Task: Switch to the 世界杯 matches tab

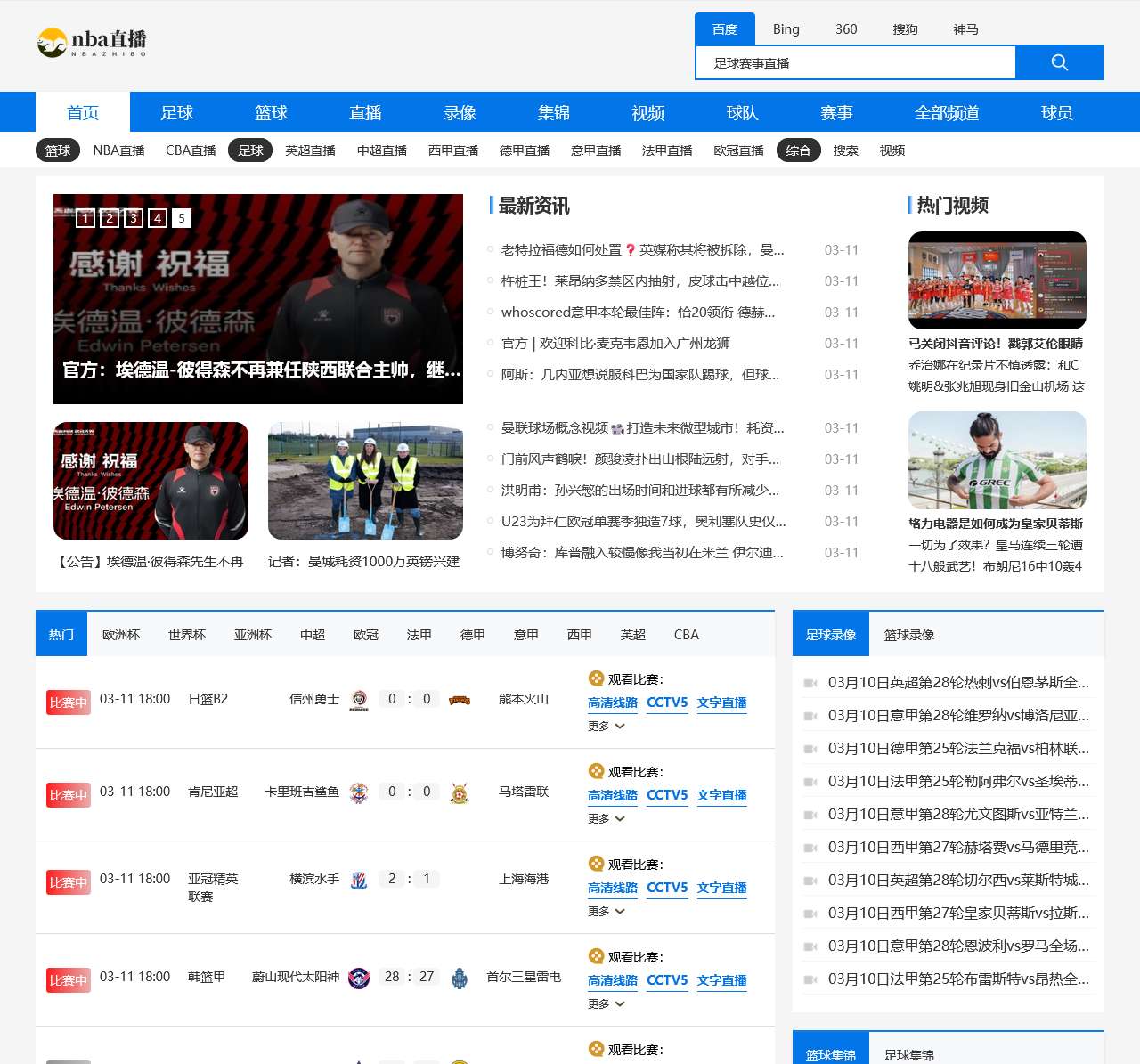Action: (x=187, y=635)
